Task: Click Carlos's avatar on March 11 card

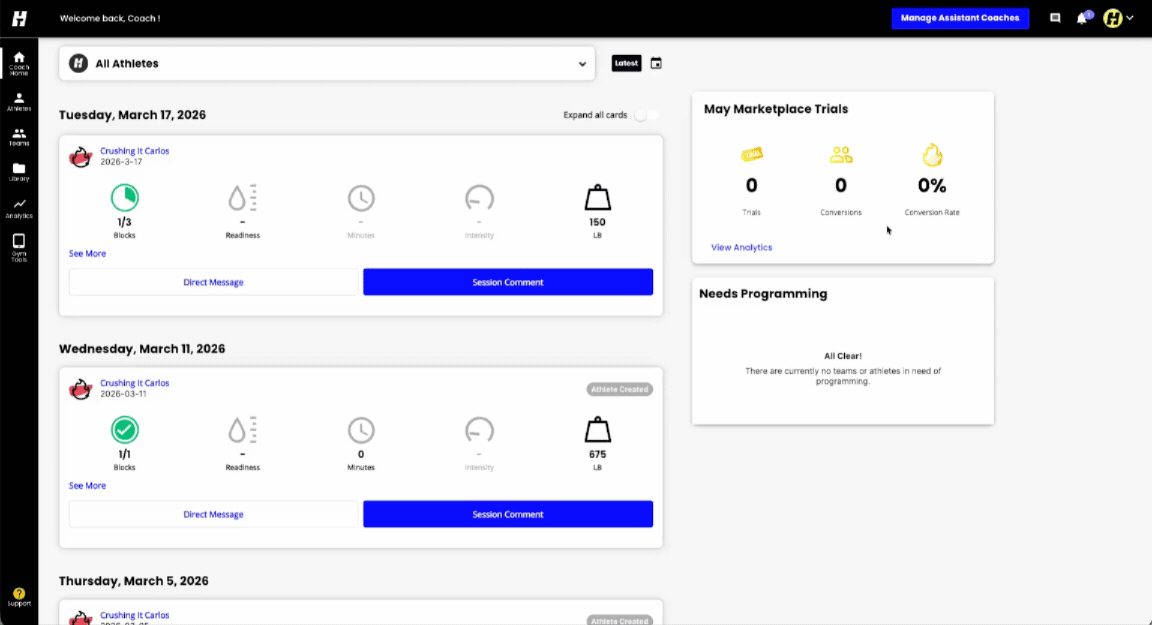Action: (80, 389)
